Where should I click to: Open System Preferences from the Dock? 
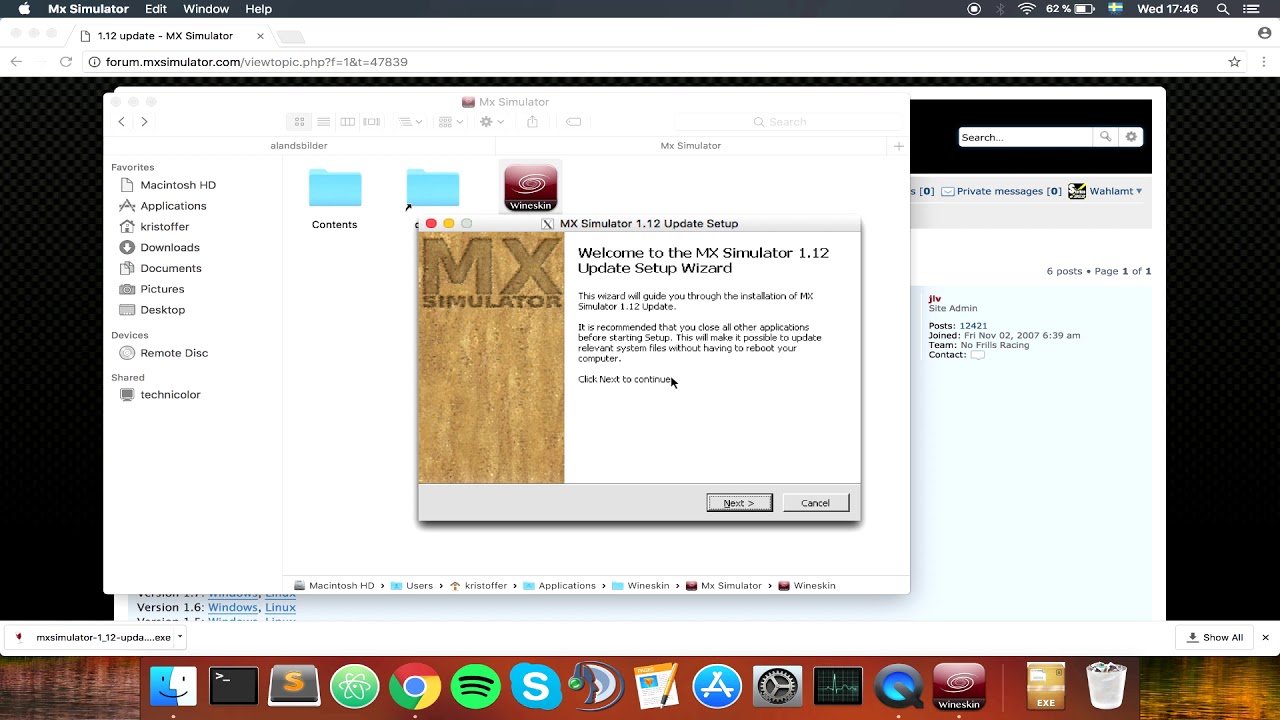(777, 687)
